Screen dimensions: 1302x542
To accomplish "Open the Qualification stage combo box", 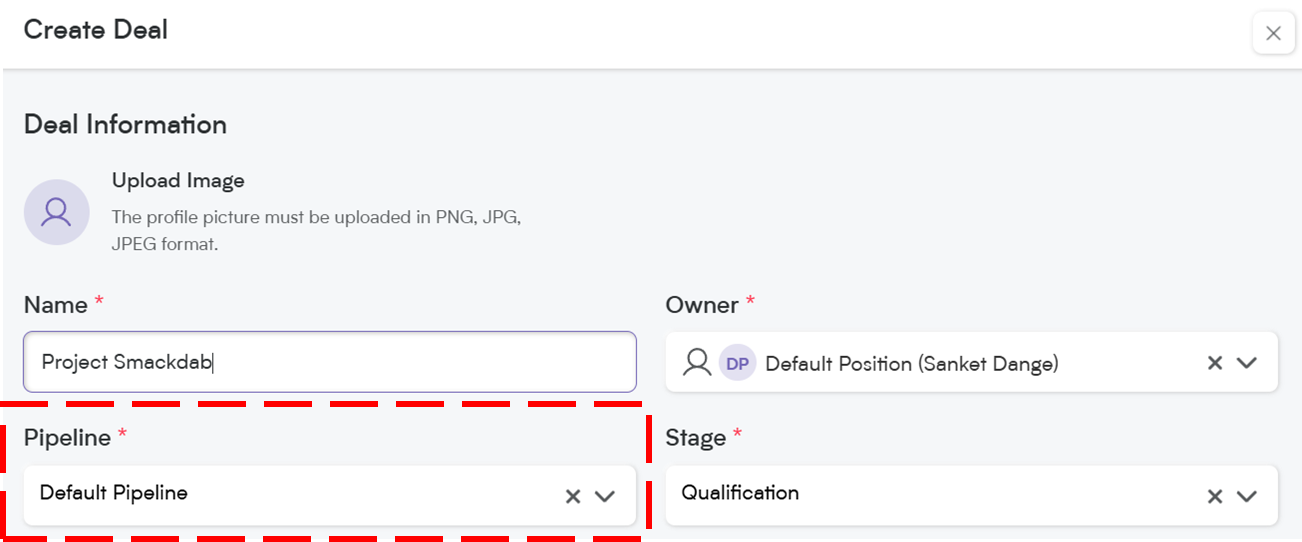I will click(x=971, y=495).
